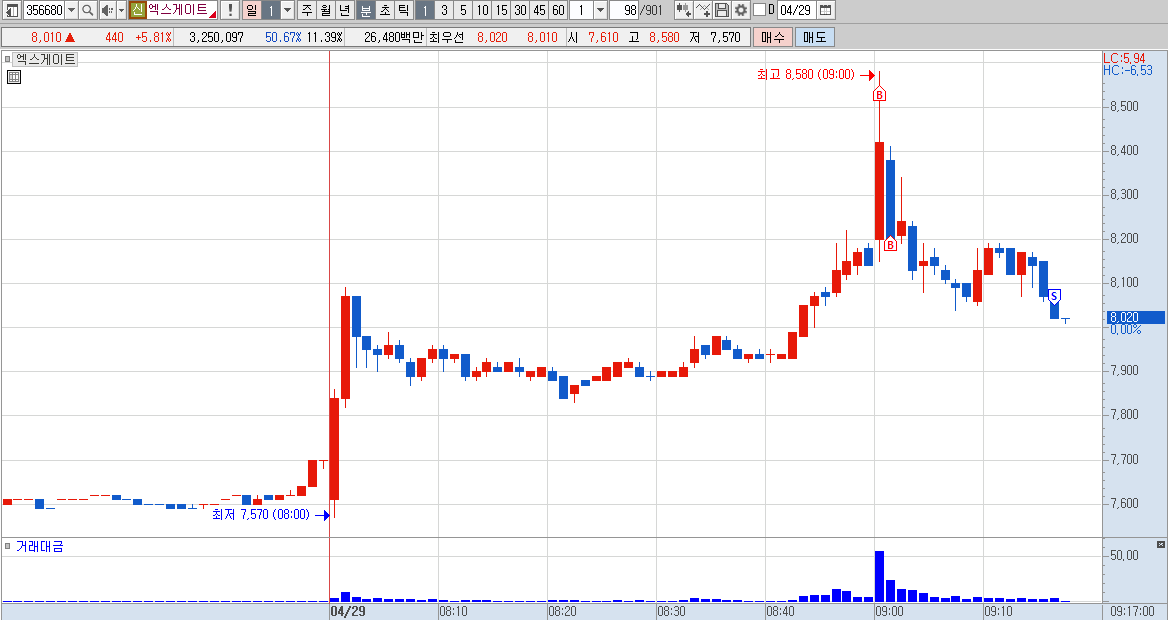Open the calendar date picker icon

(x=825, y=10)
